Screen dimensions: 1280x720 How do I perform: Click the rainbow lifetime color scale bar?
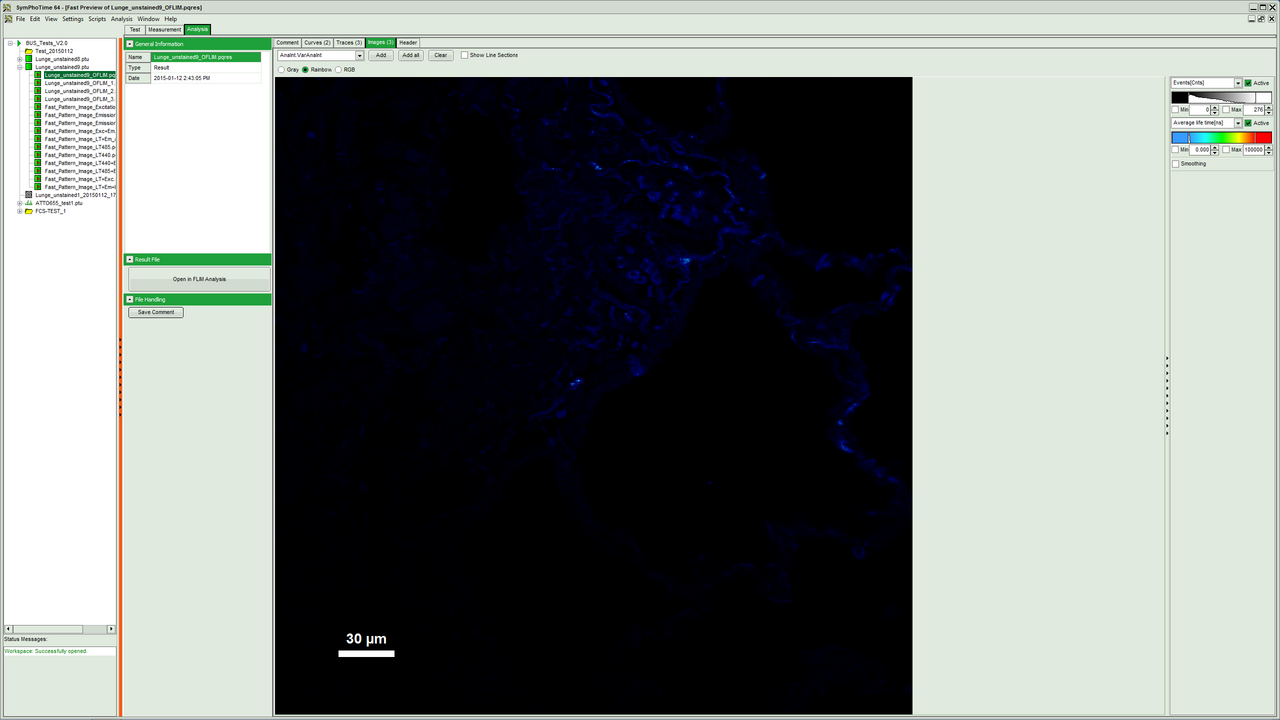[x=1221, y=137]
